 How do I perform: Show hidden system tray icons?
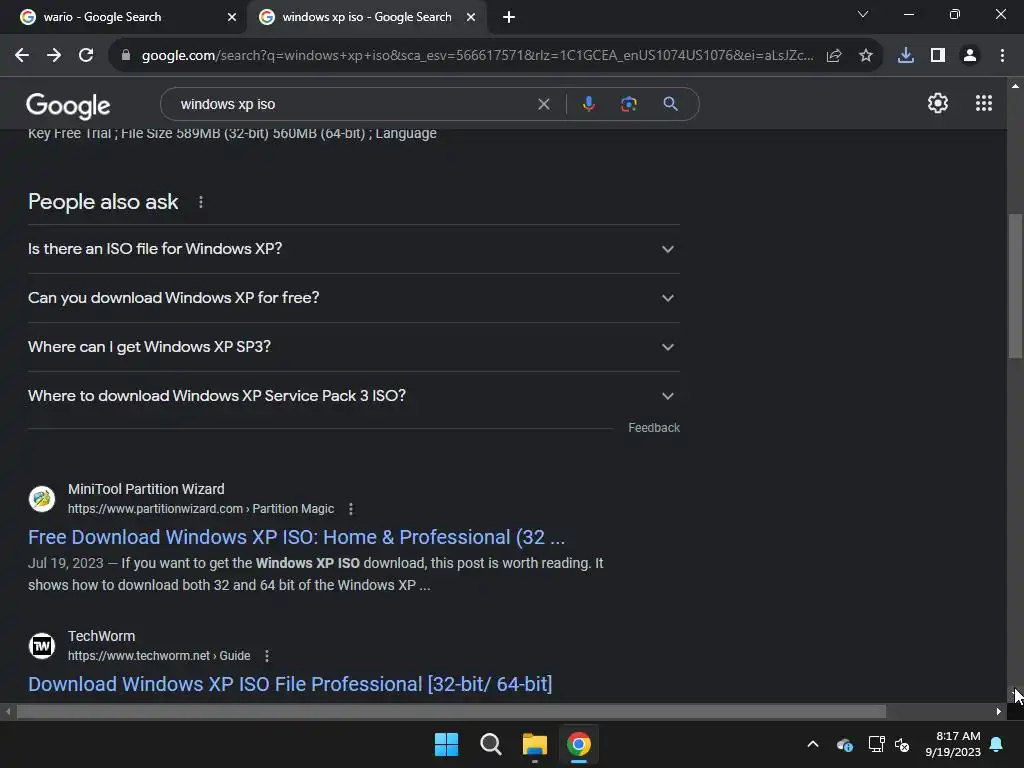tap(813, 744)
